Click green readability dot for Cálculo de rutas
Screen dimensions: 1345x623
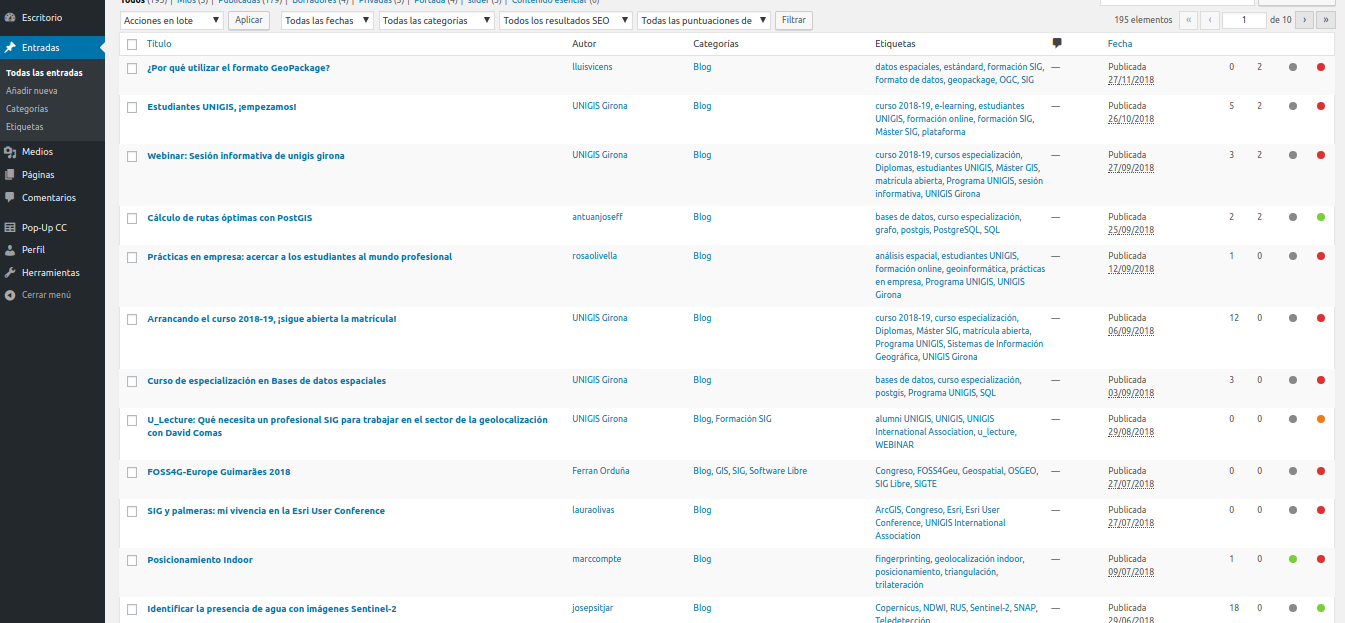[x=1321, y=217]
